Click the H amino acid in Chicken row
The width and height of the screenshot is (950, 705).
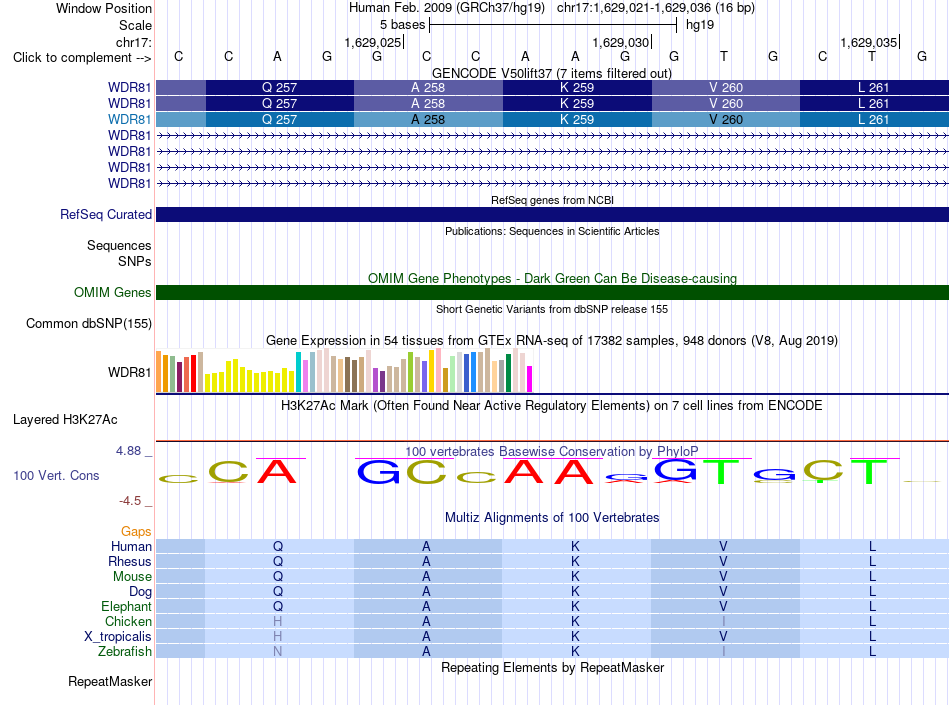tap(277, 621)
